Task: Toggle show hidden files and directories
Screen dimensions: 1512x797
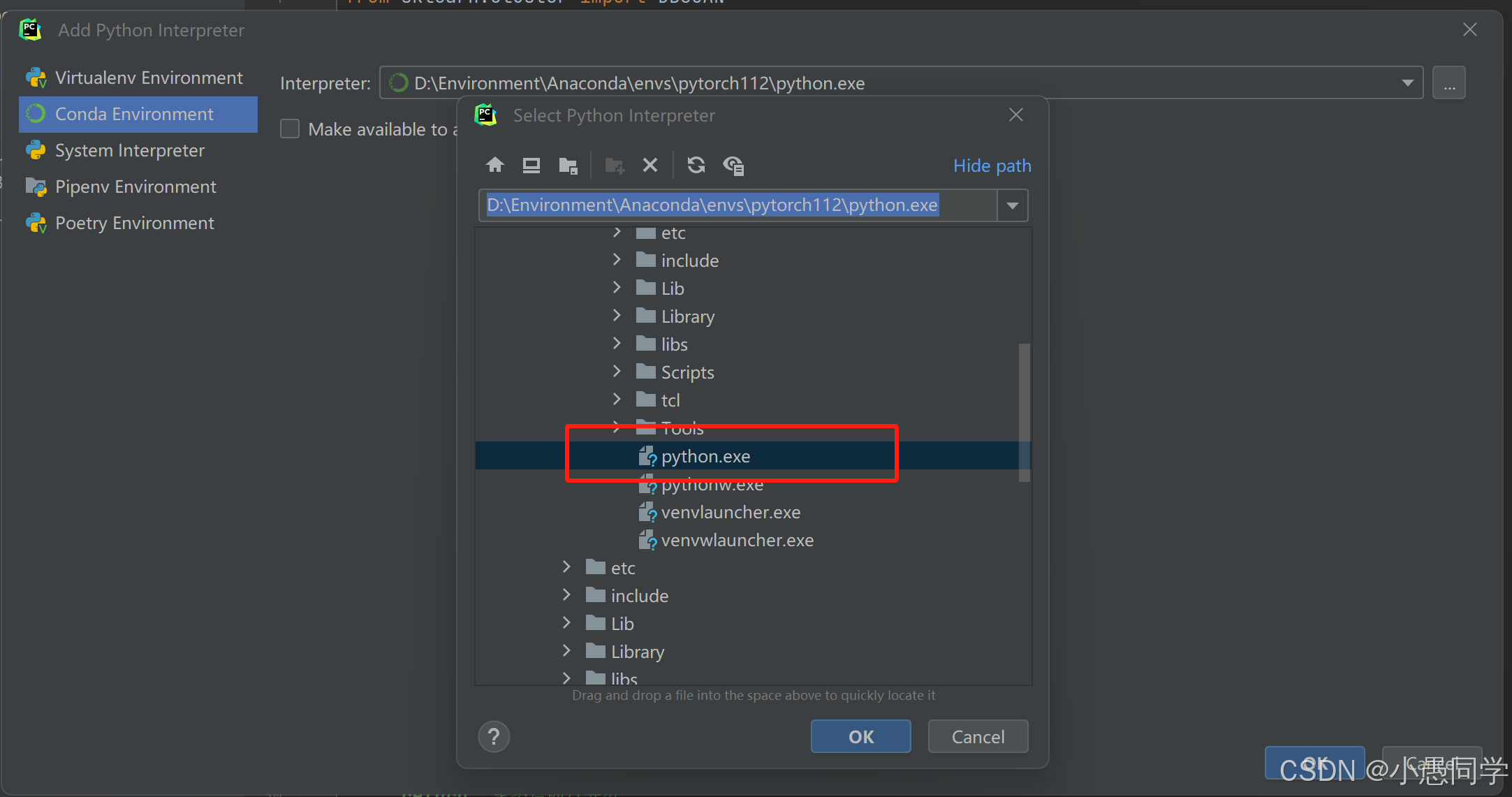Action: point(733,165)
